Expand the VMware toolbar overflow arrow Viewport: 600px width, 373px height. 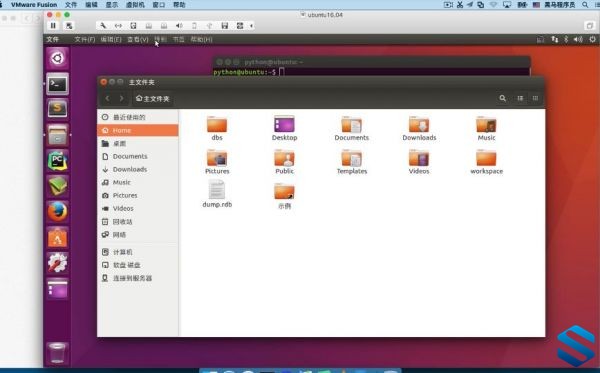251,26
